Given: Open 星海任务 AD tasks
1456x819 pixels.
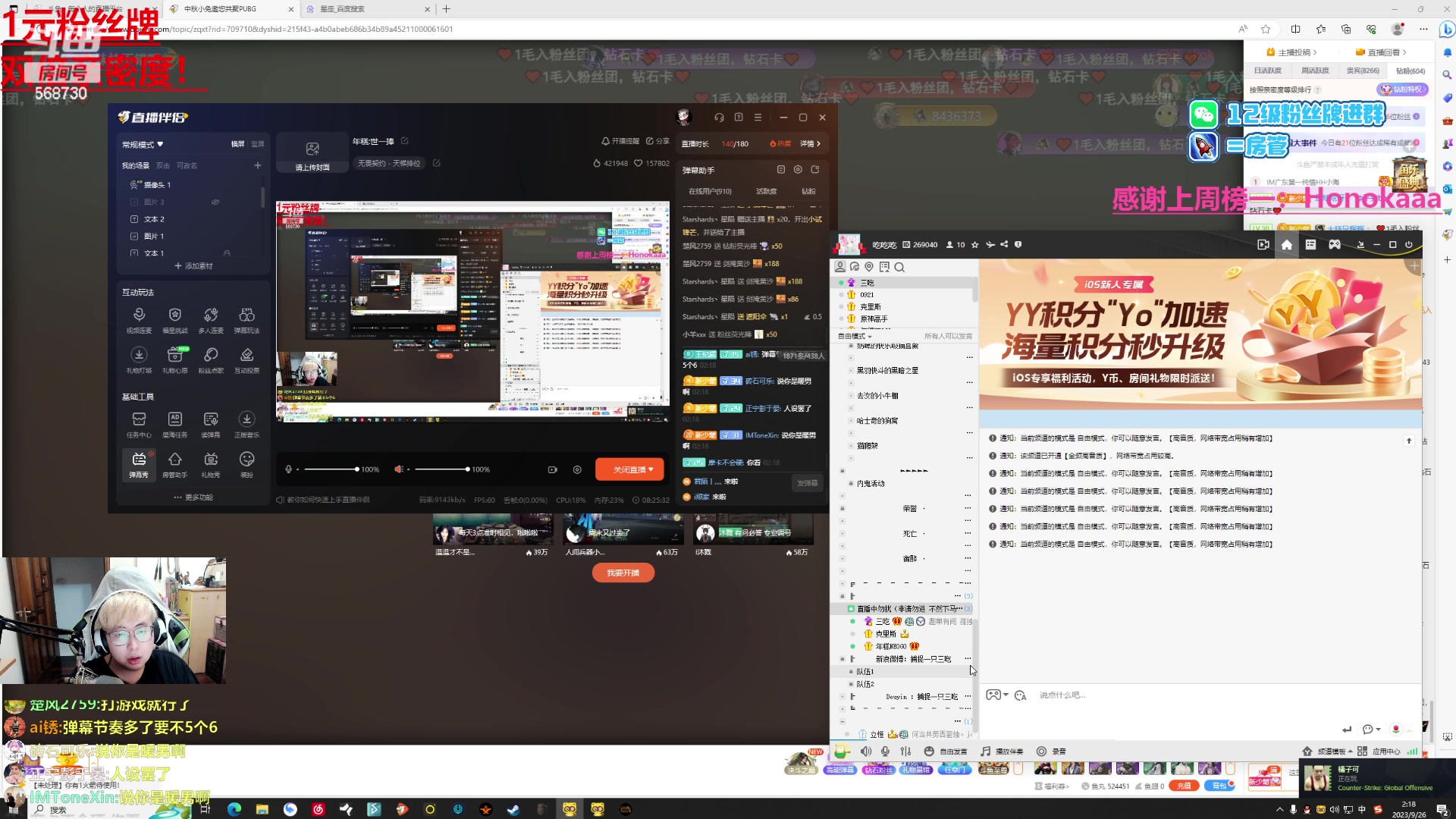Looking at the screenshot, I should (x=175, y=425).
